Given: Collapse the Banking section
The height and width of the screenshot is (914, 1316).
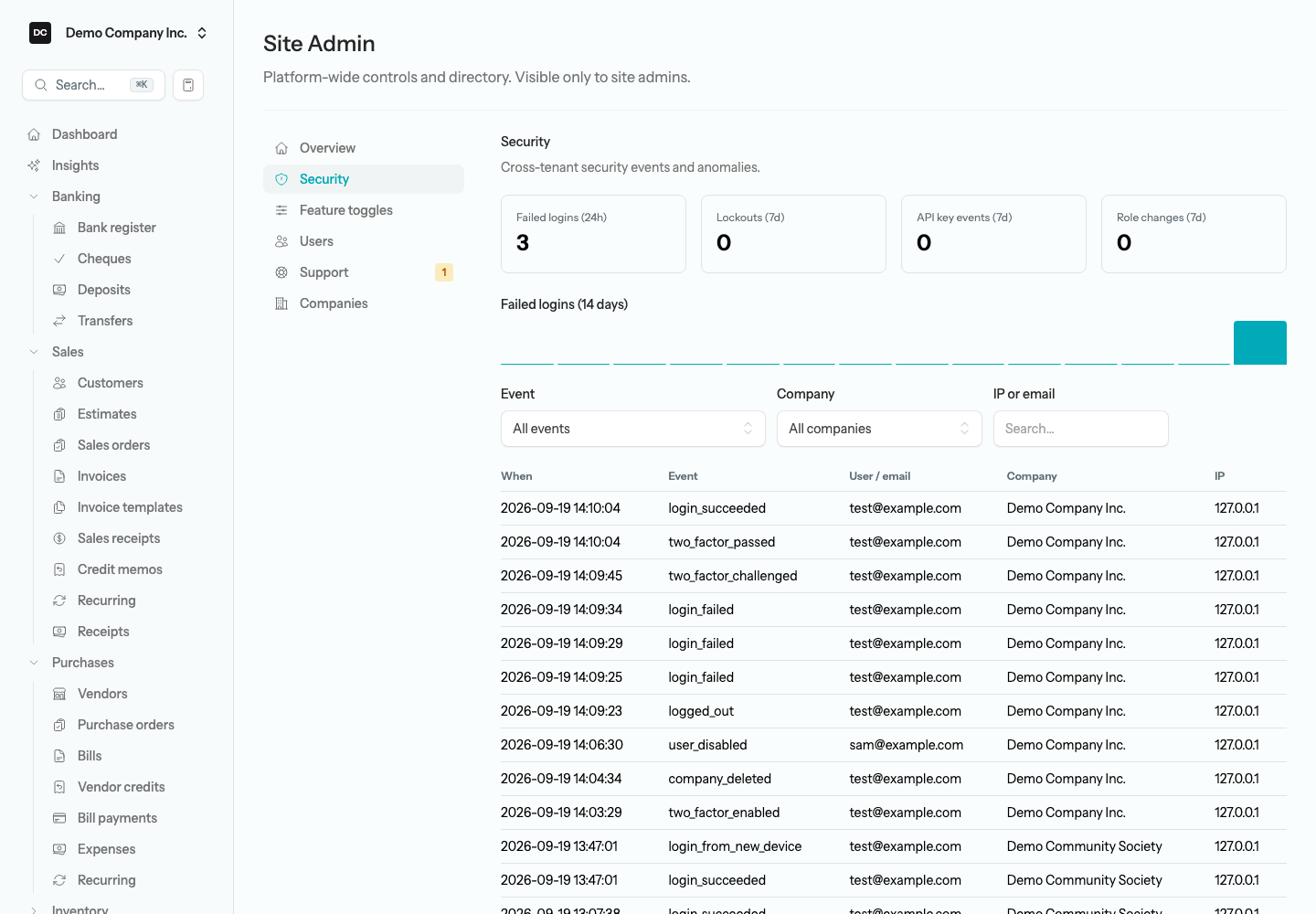Looking at the screenshot, I should click(34, 197).
